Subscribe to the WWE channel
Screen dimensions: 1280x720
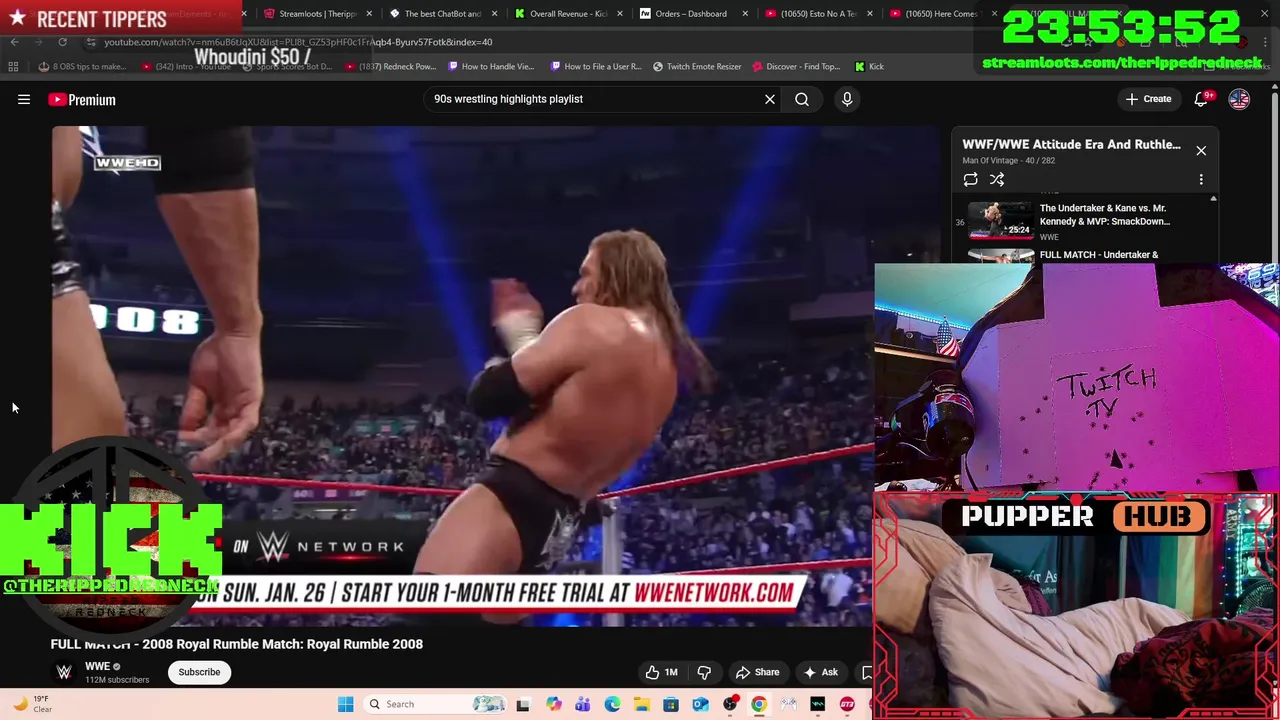(199, 672)
